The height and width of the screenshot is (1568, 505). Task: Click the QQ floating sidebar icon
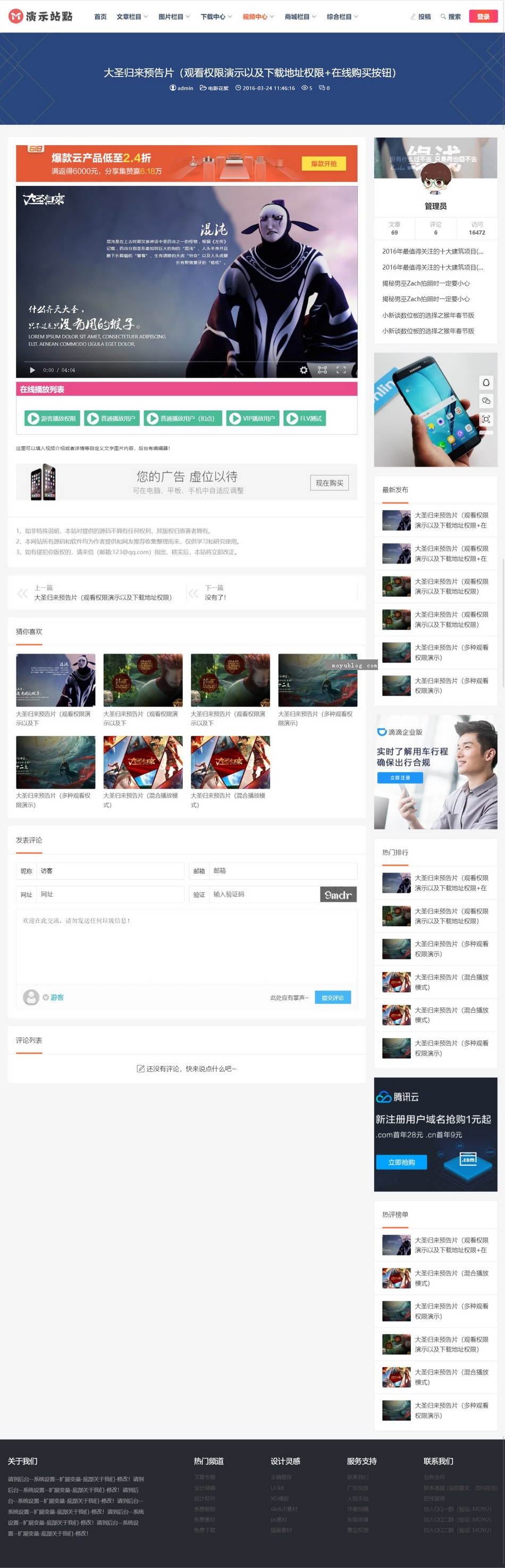[x=485, y=382]
